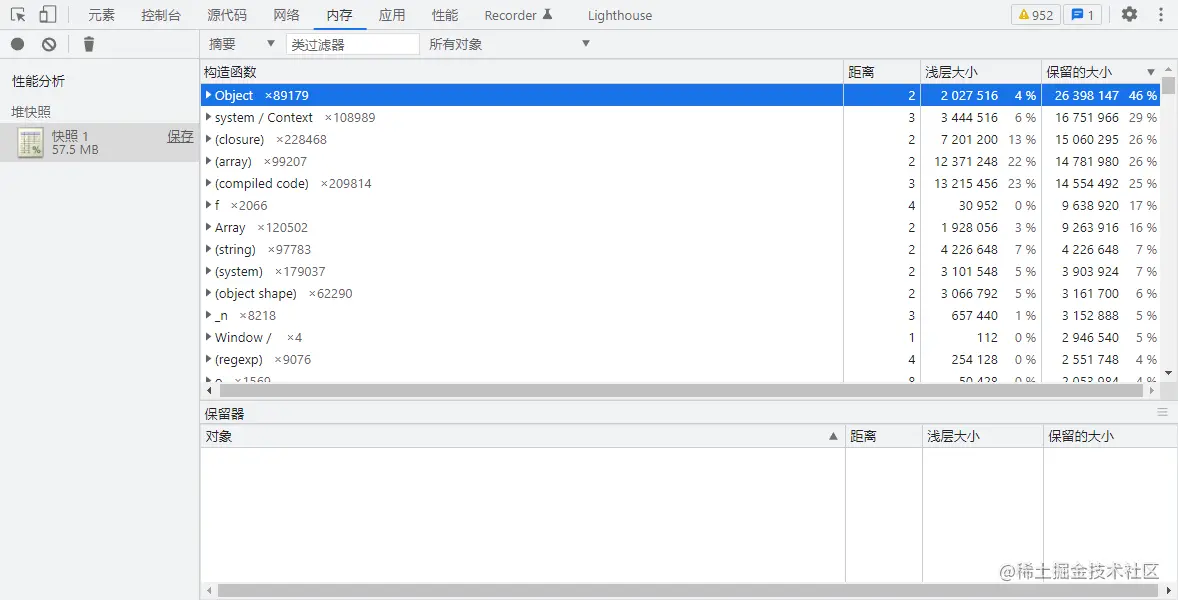Image resolution: width=1178 pixels, height=600 pixels.
Task: Start a heap snapshot with the record button
Action: [17, 44]
